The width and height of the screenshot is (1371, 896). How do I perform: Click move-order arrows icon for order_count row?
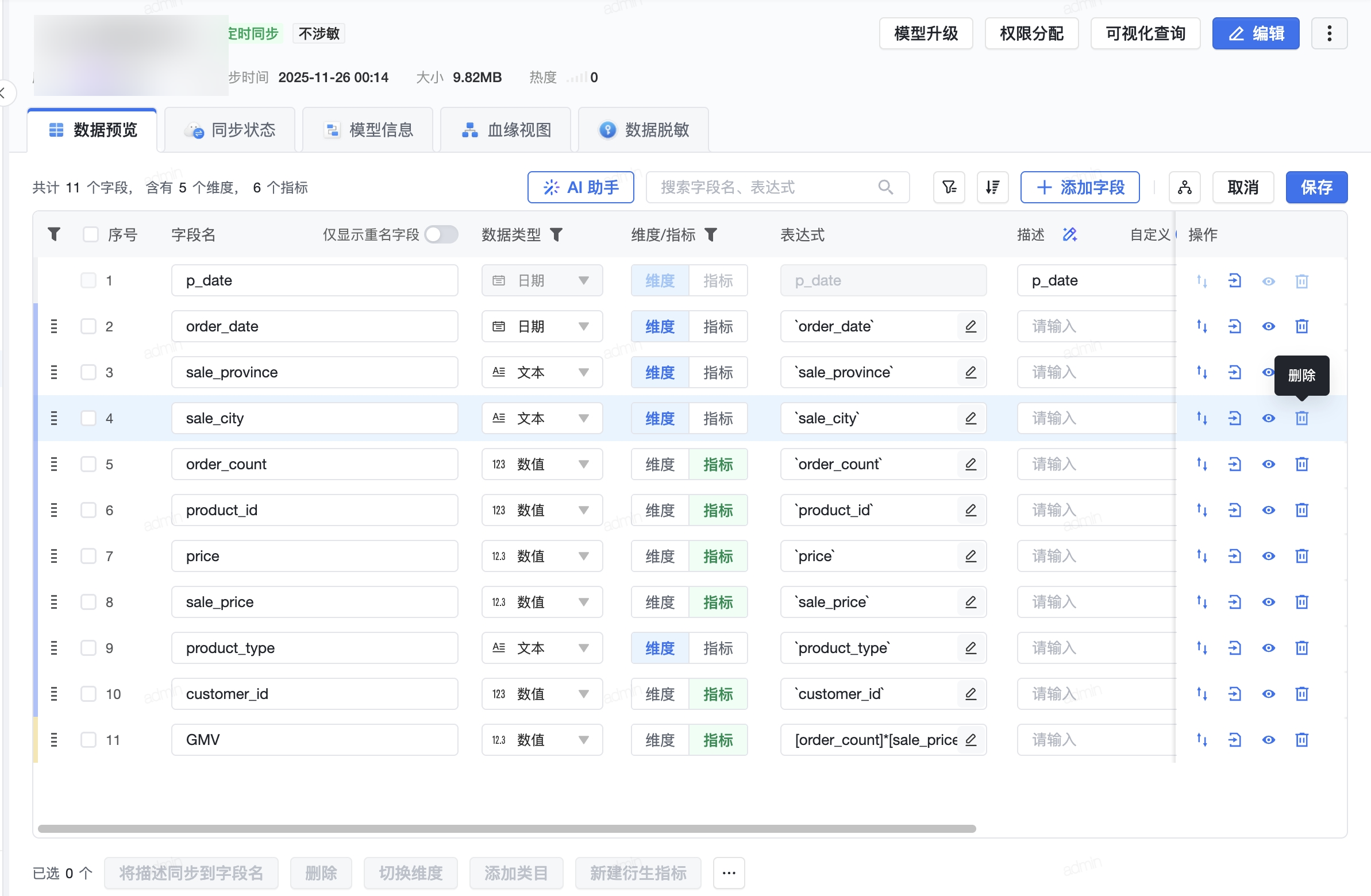(x=1201, y=464)
